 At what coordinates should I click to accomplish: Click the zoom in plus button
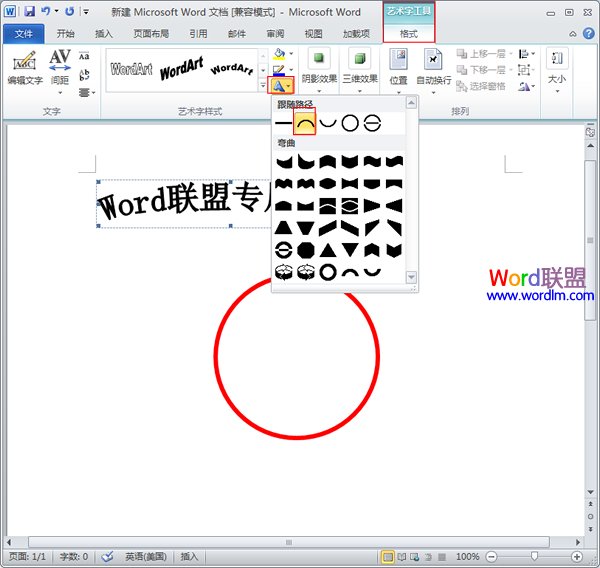[x=577, y=557]
